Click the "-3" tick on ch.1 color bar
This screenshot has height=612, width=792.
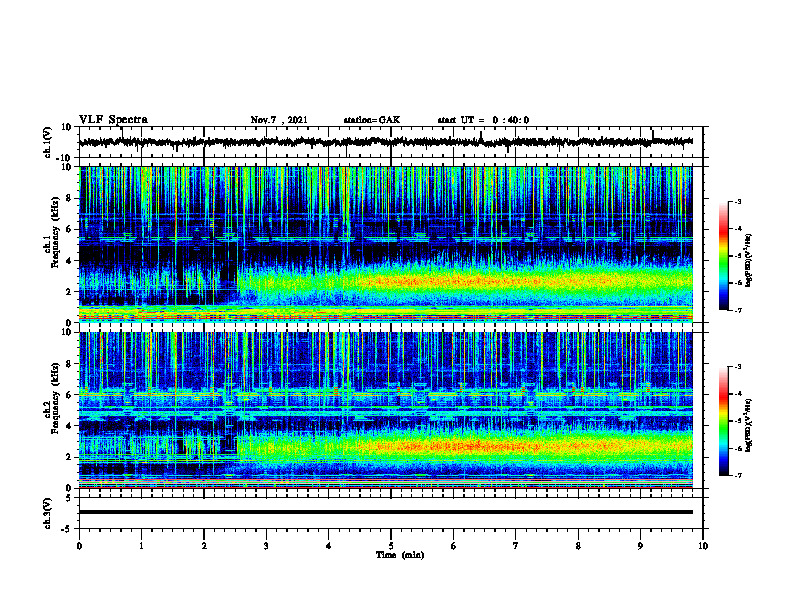(737, 202)
